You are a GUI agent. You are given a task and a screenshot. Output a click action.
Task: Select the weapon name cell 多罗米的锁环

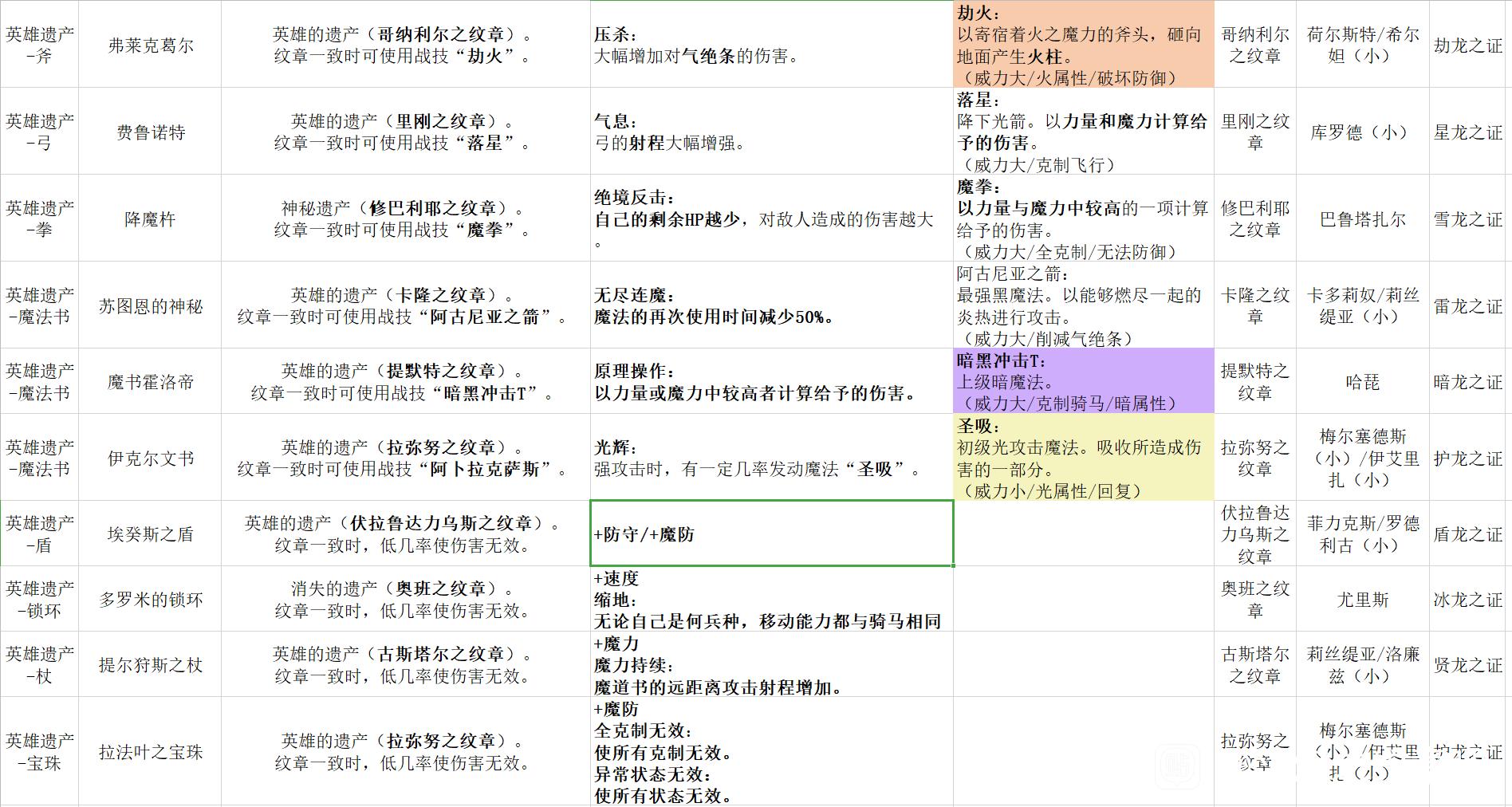pos(150,599)
